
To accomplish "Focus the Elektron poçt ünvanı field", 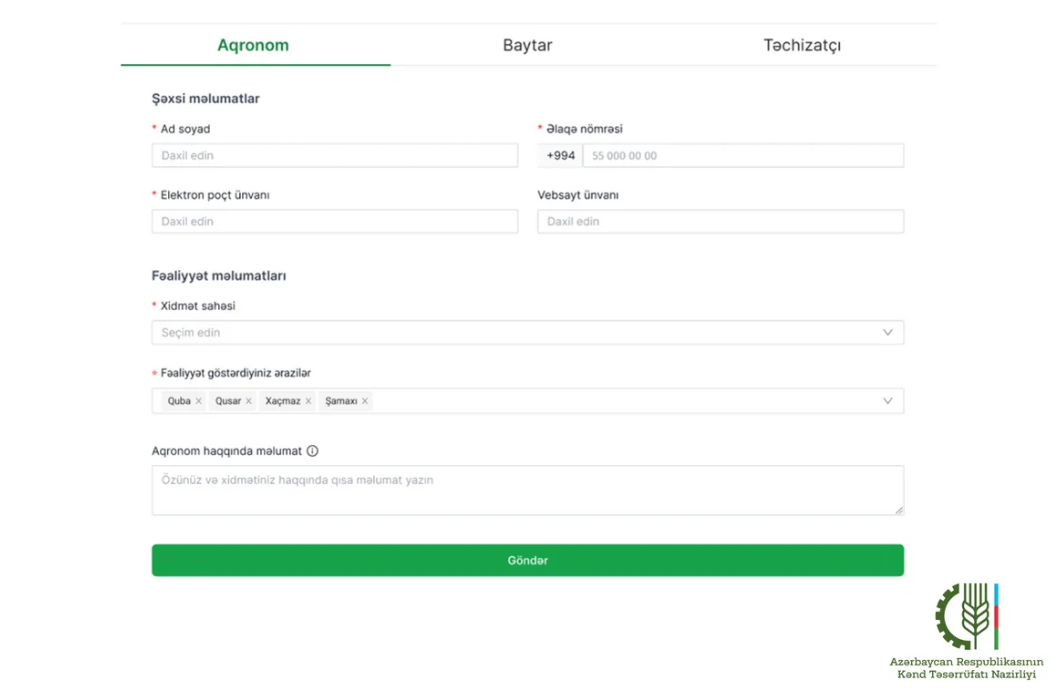I will click(335, 222).
